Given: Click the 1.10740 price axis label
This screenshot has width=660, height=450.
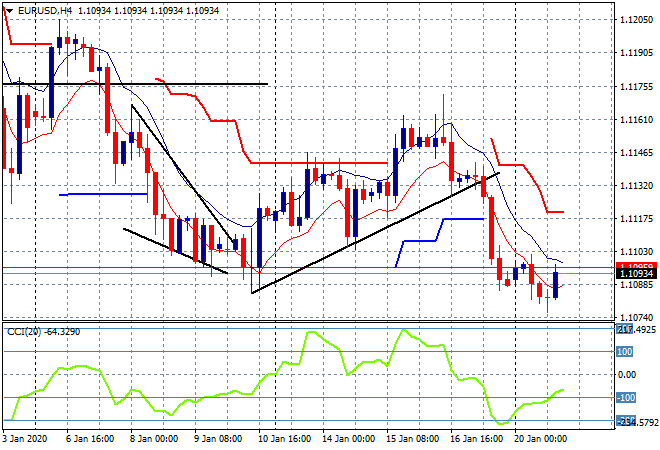Looking at the screenshot, I should tap(636, 318).
